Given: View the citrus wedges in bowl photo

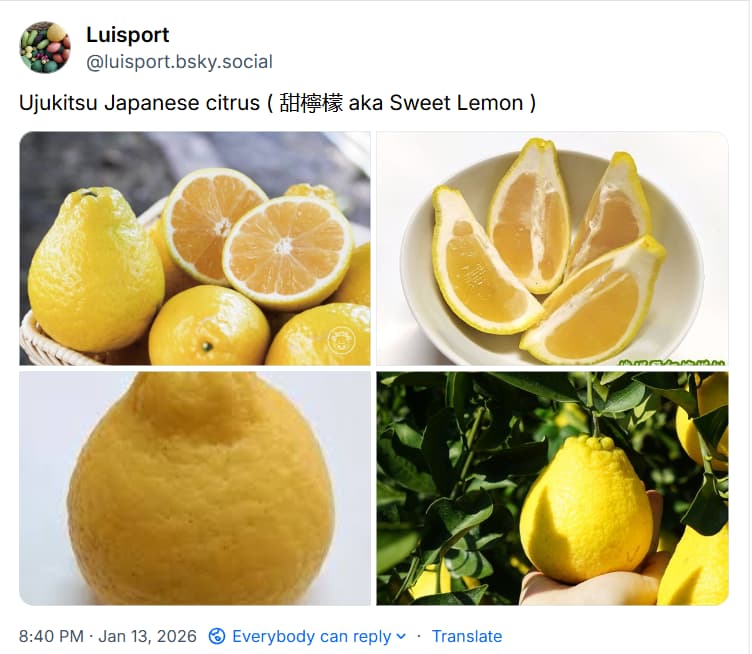Looking at the screenshot, I should [x=552, y=248].
